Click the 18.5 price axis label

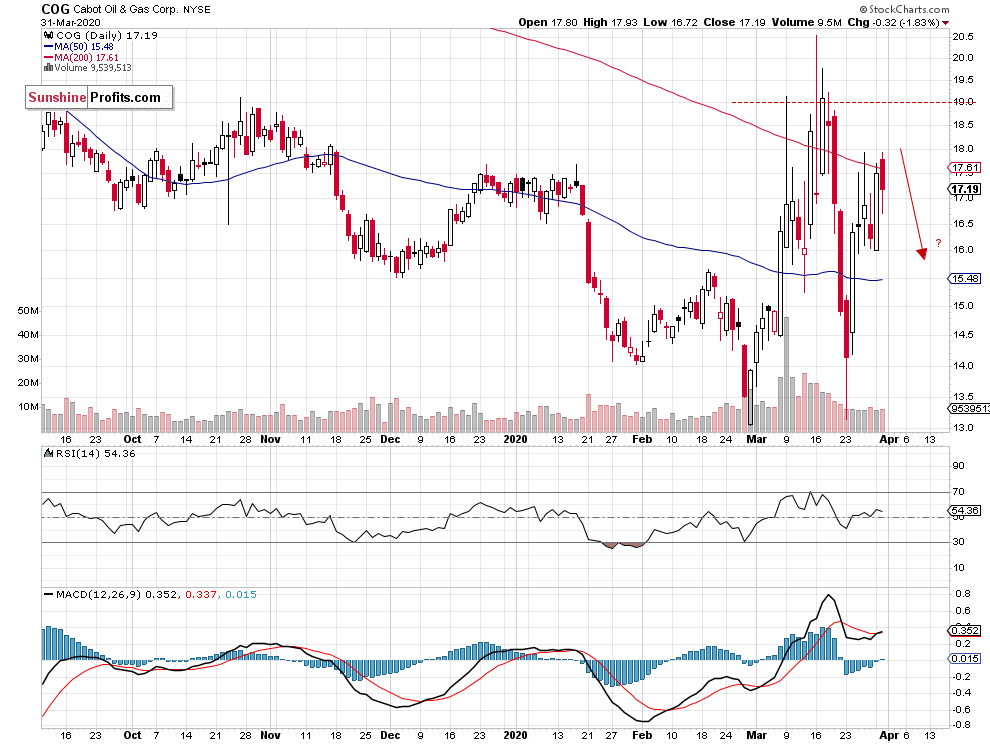click(x=963, y=125)
